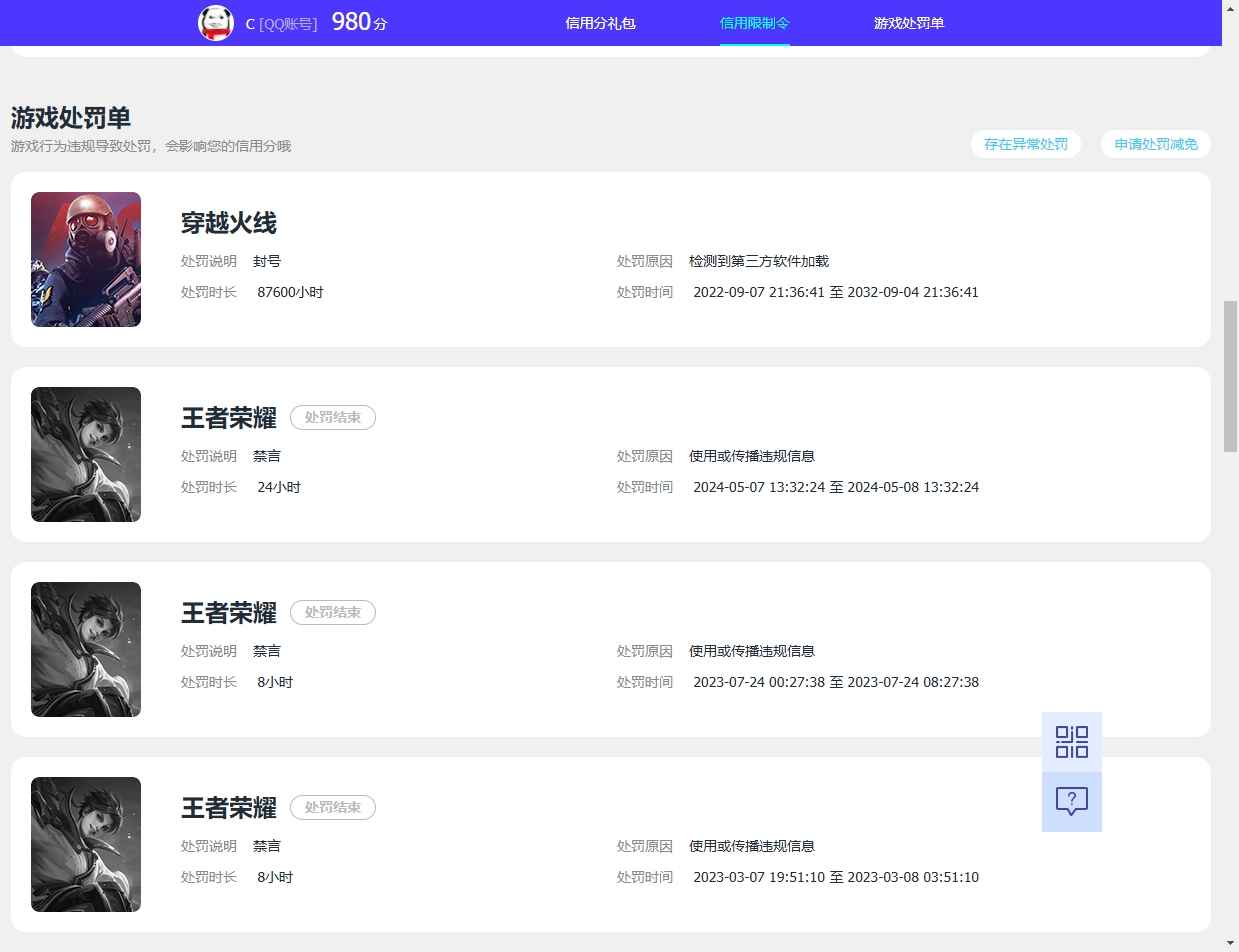
Task: Click the 检测到第三方软件加载 reason text
Action: 759,261
